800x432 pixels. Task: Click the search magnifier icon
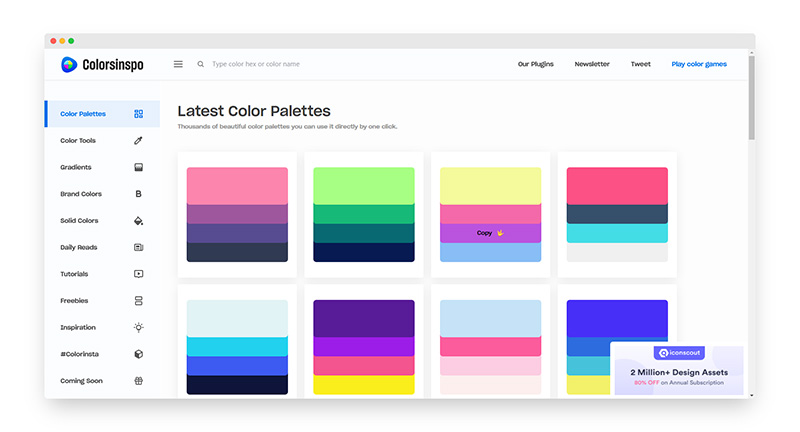coord(201,64)
